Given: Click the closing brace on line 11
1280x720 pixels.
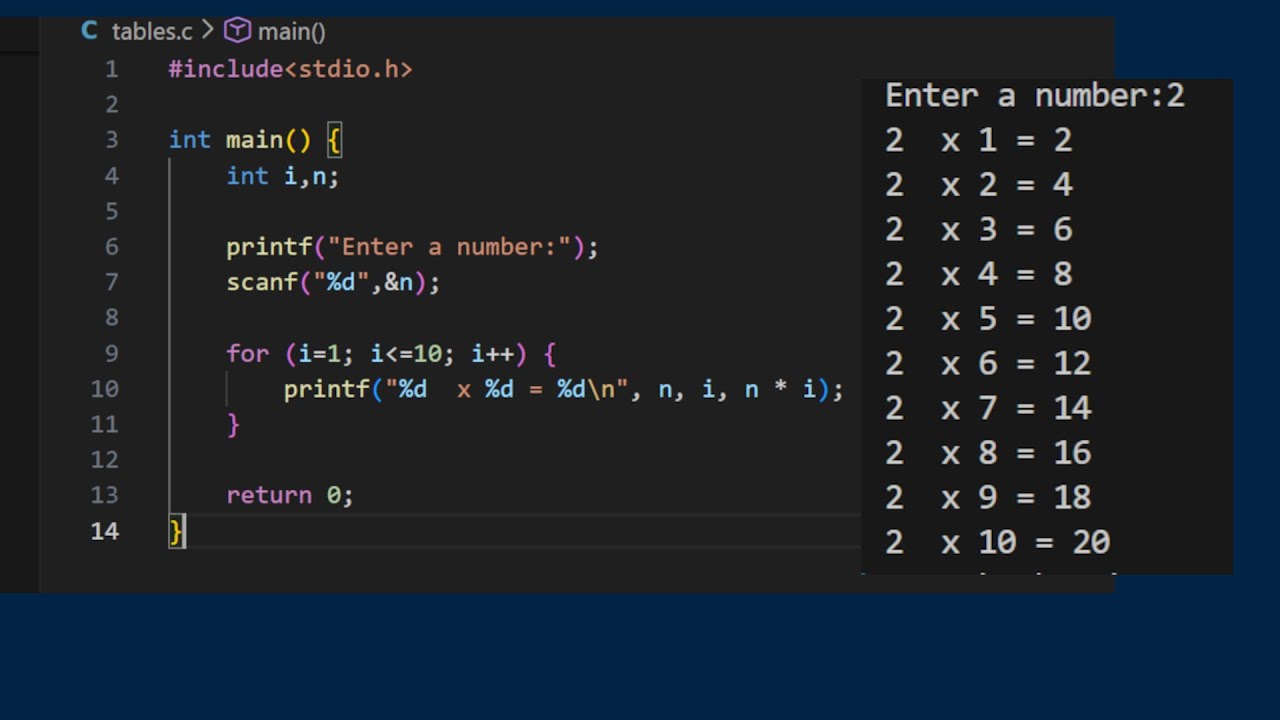Looking at the screenshot, I should (233, 425).
